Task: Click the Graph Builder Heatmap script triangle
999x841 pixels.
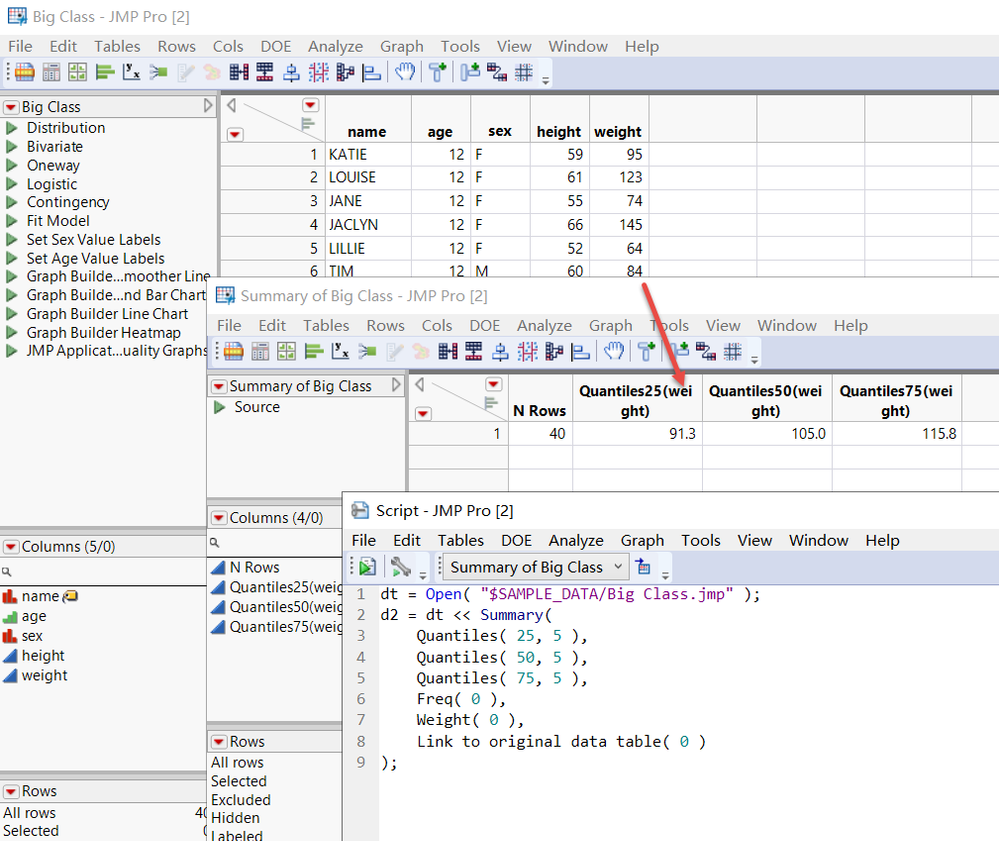Action: pos(12,333)
